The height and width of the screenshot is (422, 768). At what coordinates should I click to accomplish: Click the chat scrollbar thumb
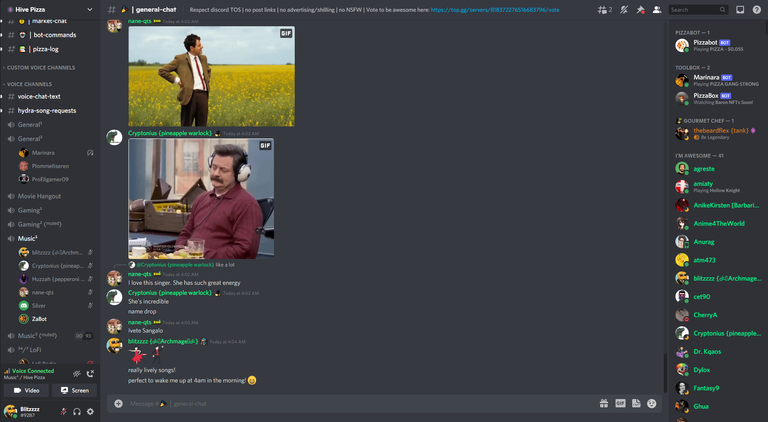coord(665,372)
